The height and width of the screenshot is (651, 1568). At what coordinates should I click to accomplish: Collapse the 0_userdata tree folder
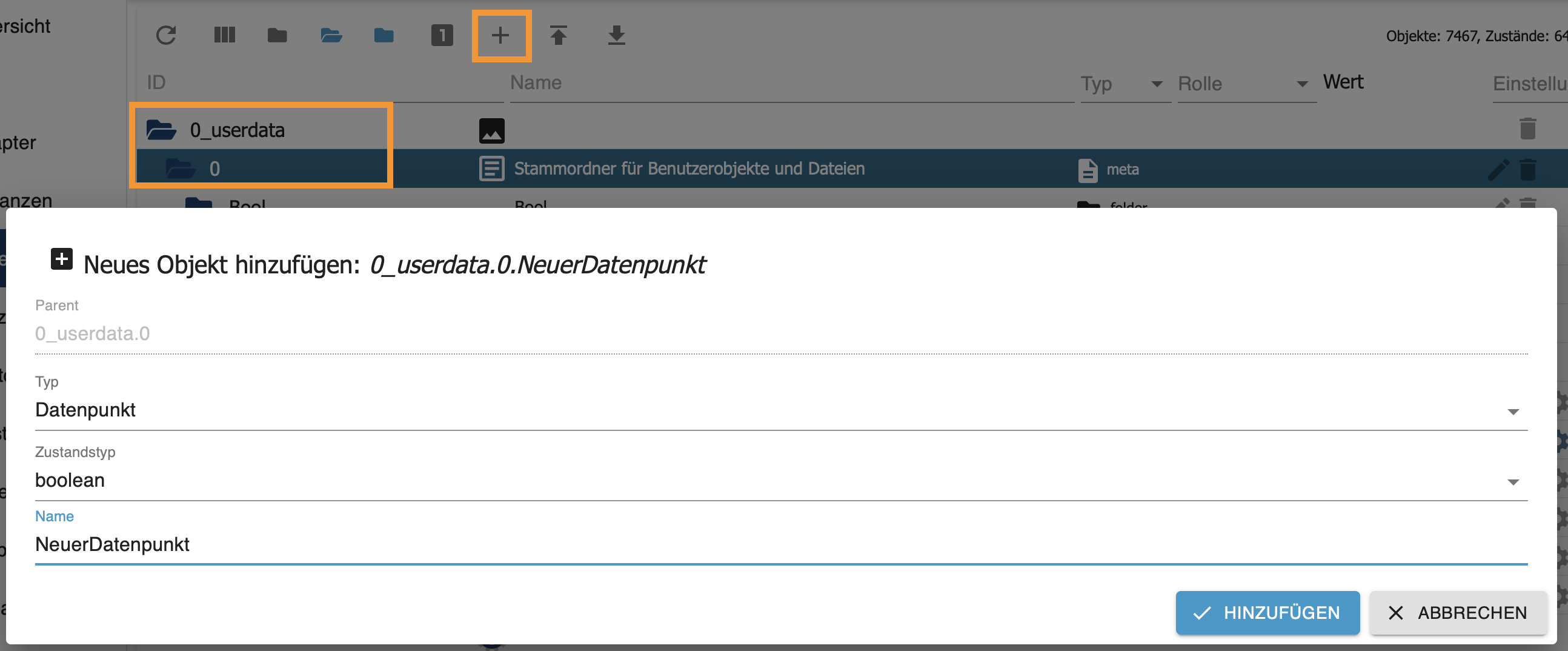(x=161, y=130)
